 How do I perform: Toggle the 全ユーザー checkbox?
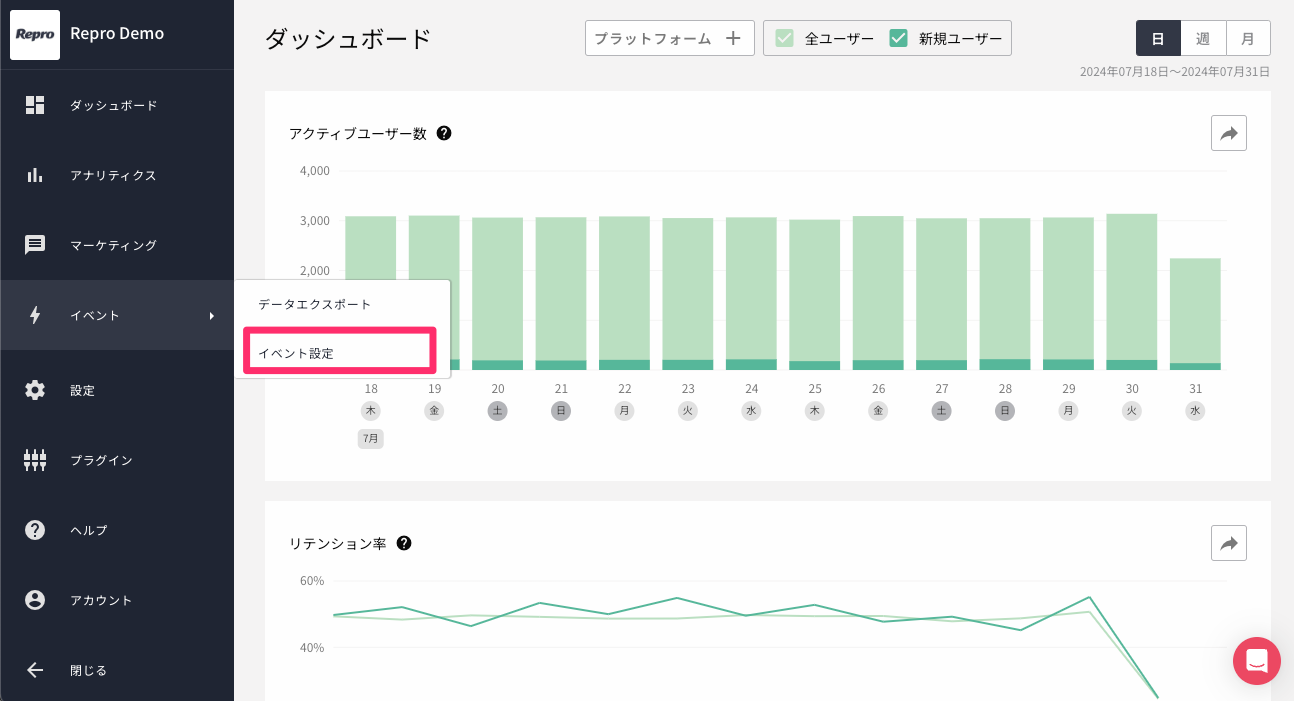point(785,38)
